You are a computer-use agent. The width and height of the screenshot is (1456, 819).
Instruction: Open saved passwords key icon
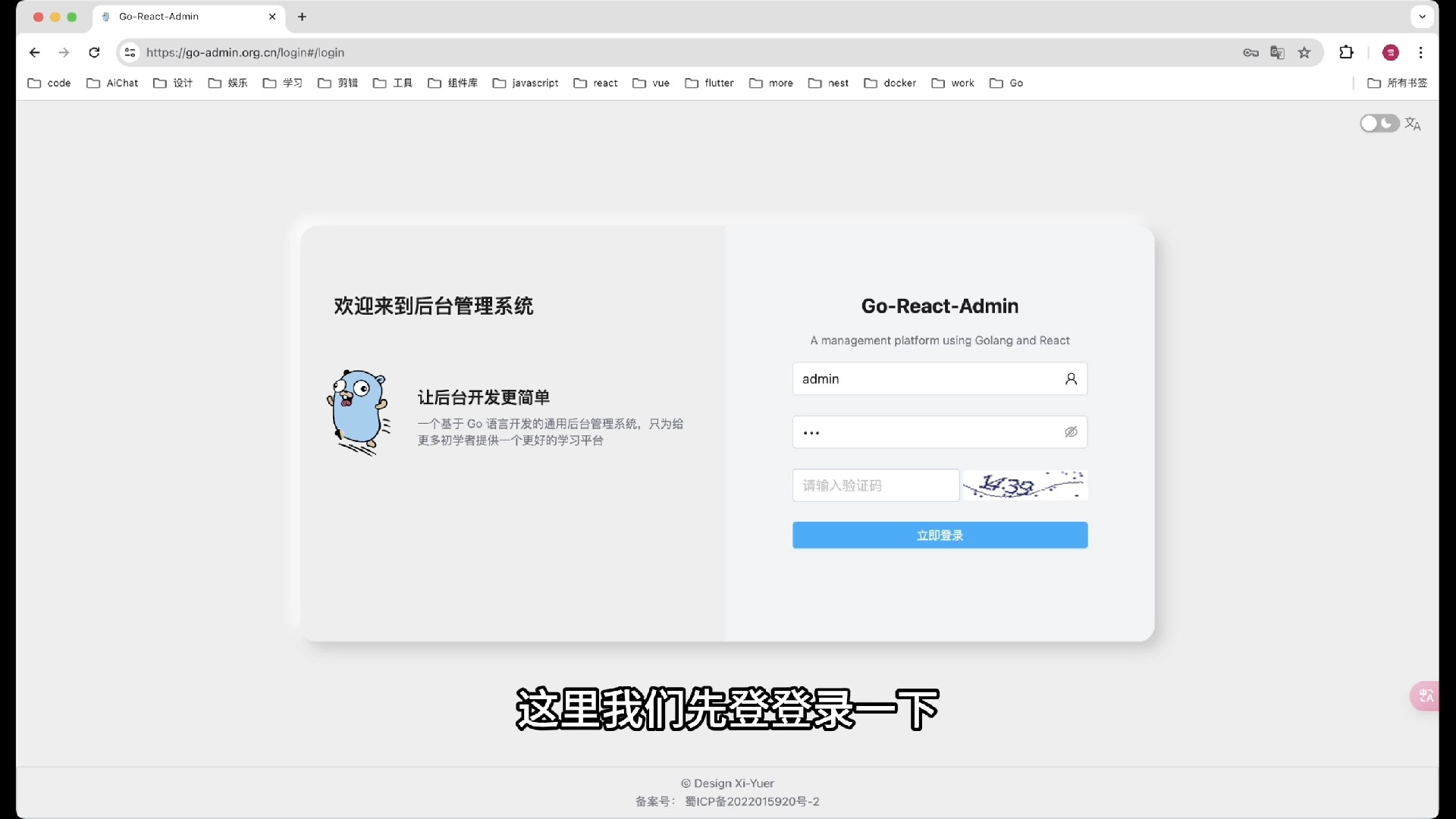[1250, 52]
